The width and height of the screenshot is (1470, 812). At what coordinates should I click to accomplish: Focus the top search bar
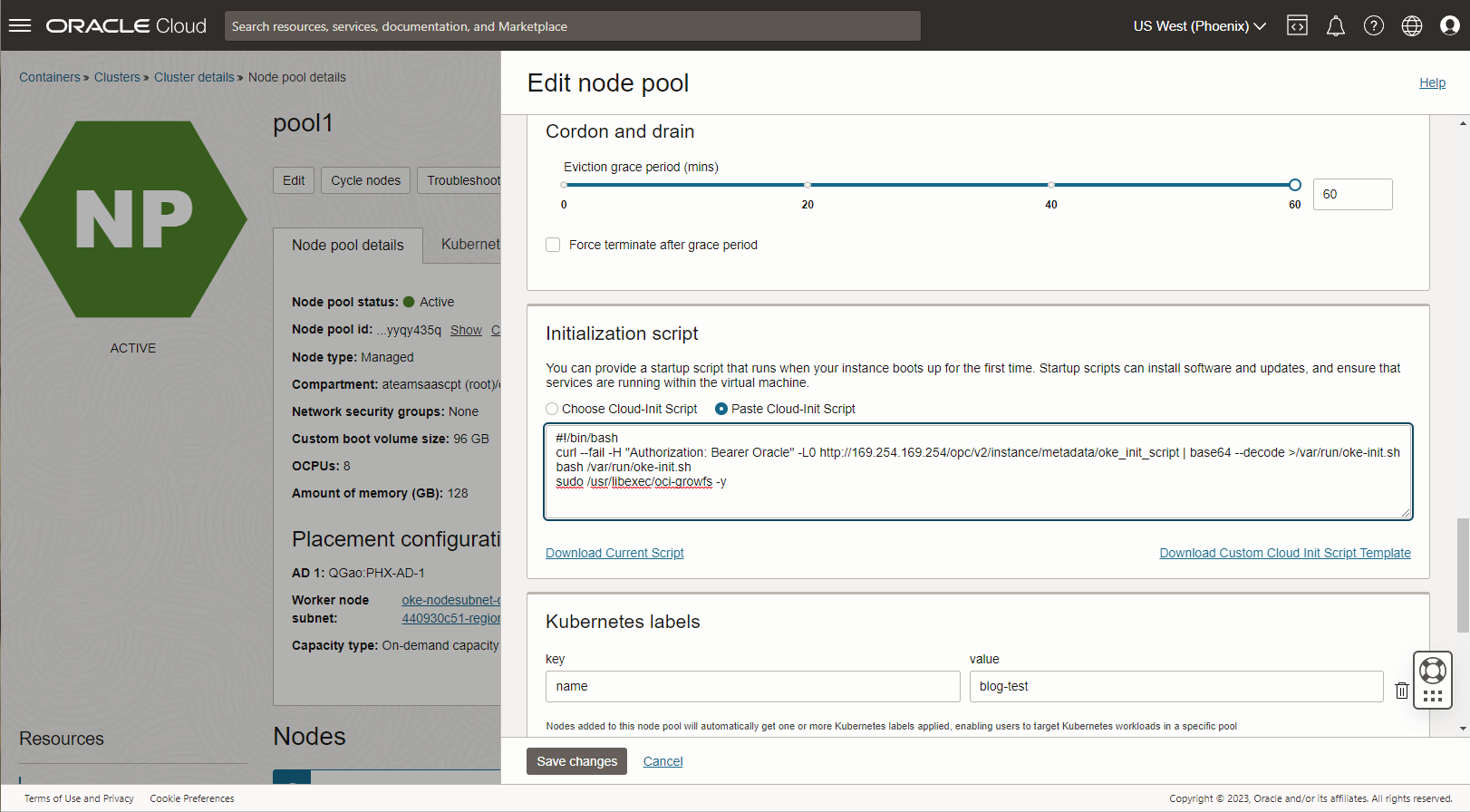tap(573, 25)
